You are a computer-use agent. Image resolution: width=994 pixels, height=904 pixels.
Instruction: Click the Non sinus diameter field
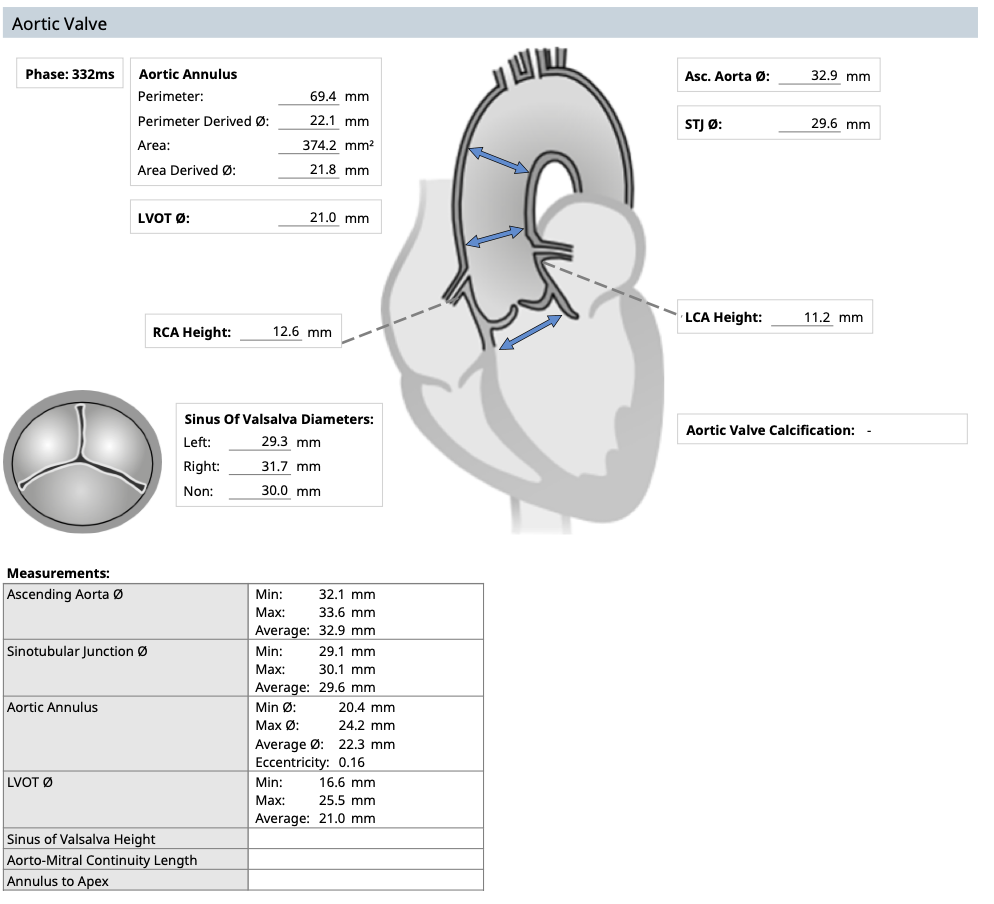click(x=260, y=491)
